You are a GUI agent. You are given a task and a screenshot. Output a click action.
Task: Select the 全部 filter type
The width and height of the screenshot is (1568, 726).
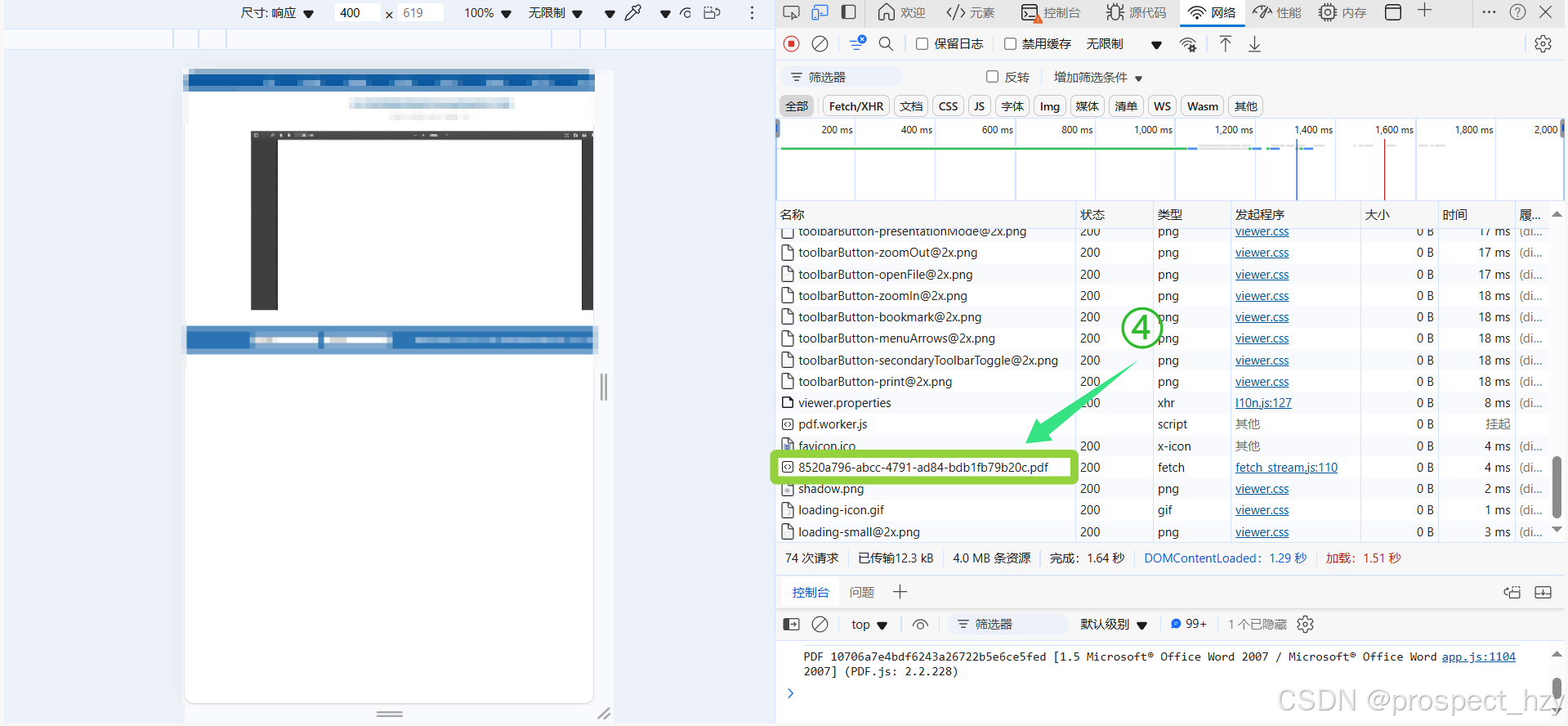coord(797,106)
